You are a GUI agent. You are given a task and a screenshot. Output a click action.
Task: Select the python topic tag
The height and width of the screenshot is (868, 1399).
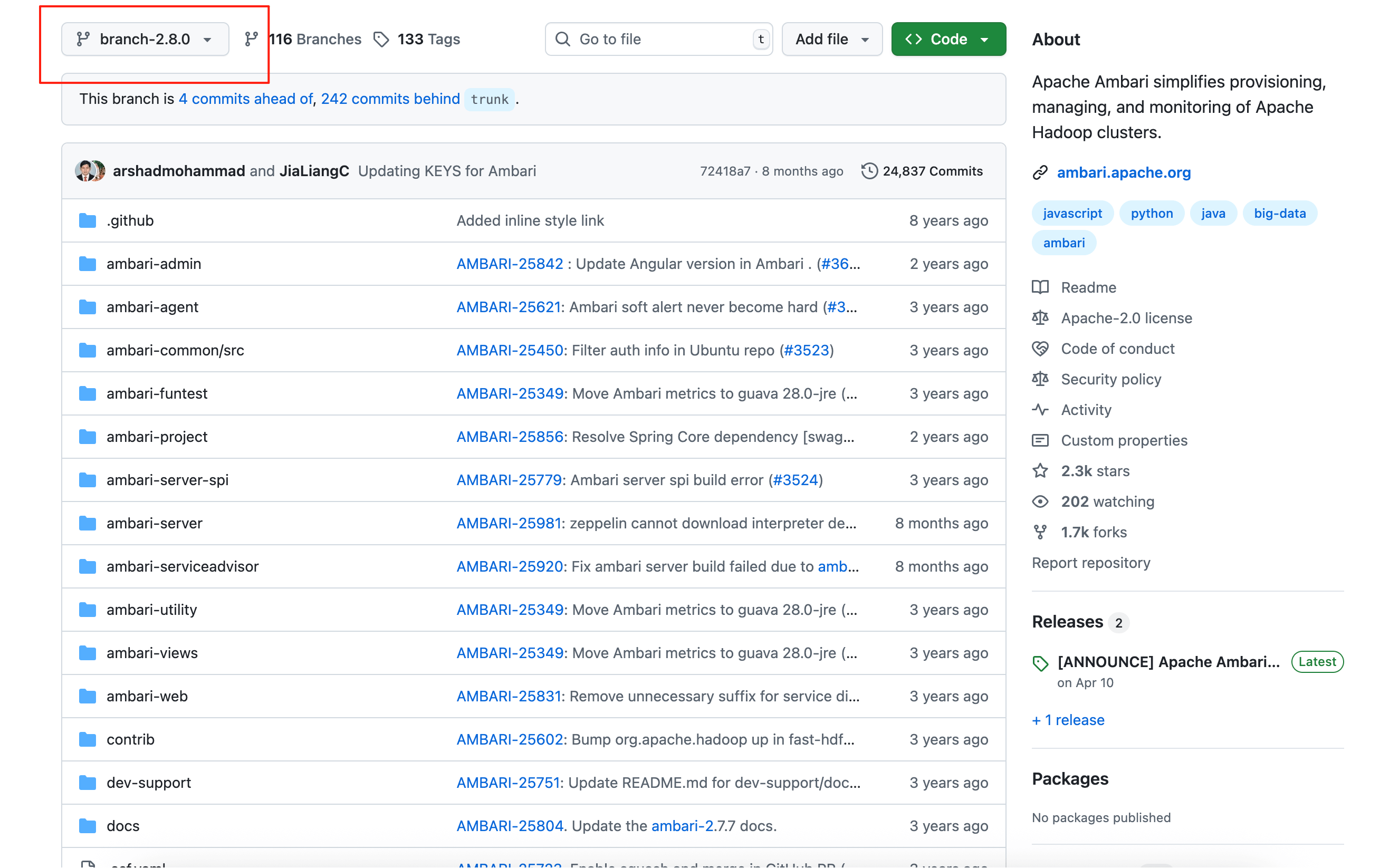1152,213
